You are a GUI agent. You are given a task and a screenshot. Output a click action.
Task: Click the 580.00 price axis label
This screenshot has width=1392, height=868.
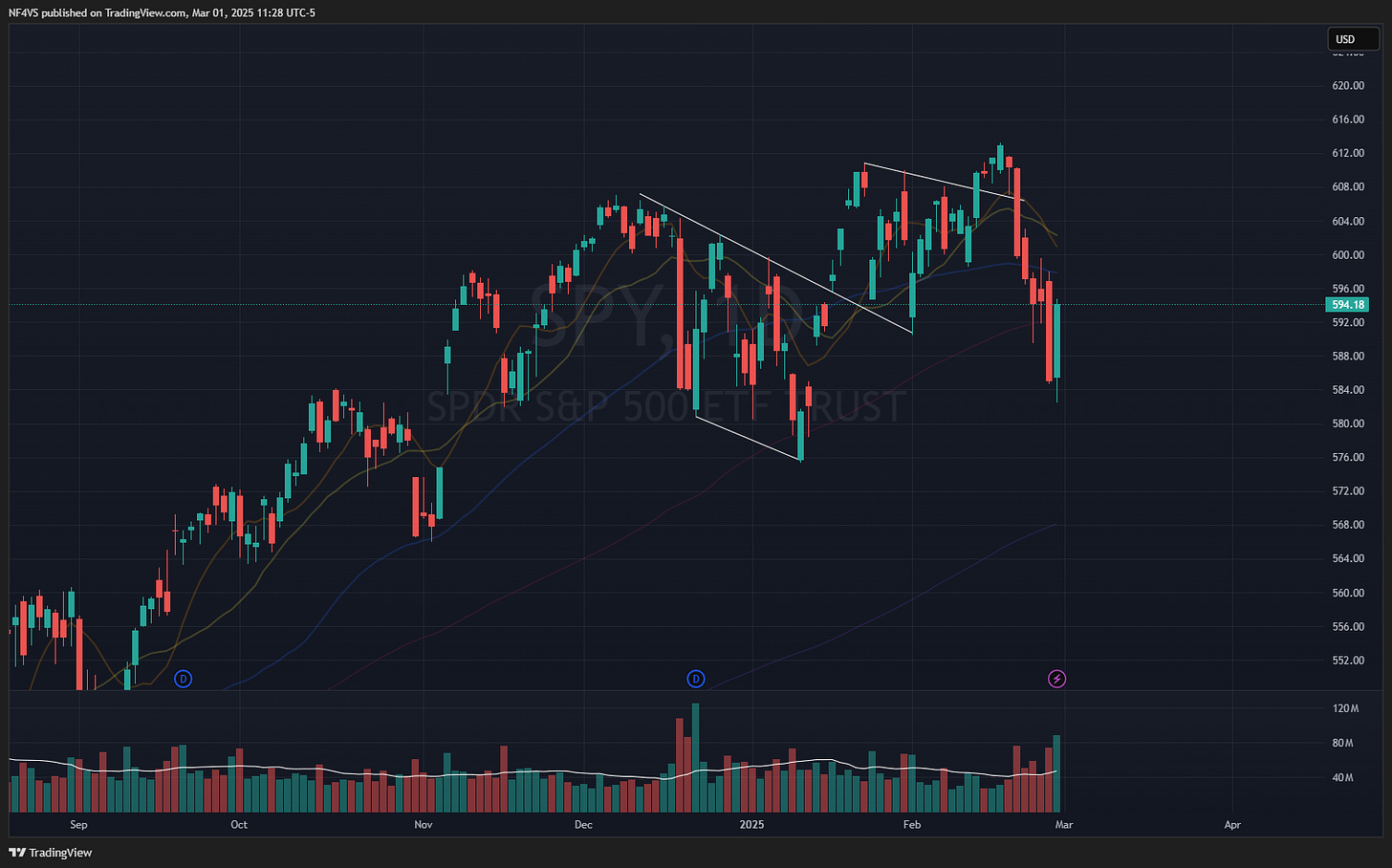pos(1348,423)
